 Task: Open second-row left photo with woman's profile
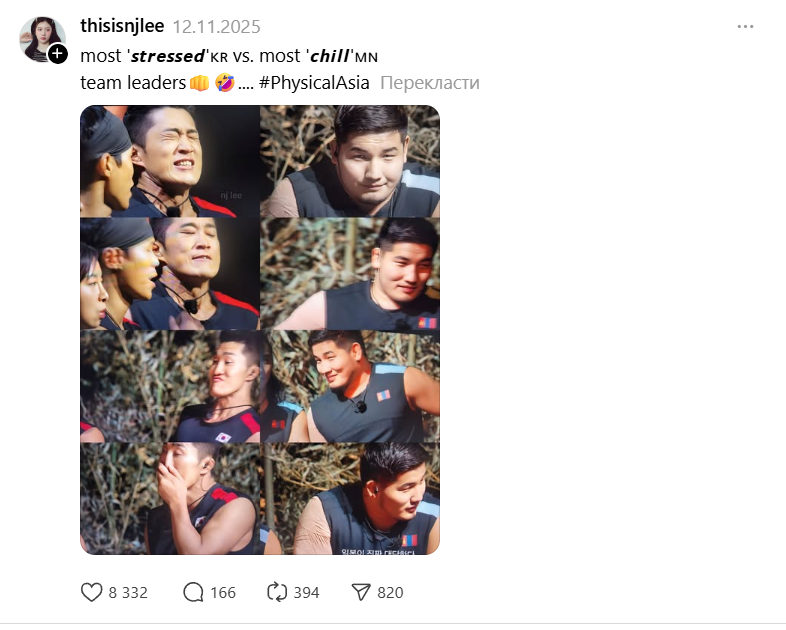(x=170, y=274)
